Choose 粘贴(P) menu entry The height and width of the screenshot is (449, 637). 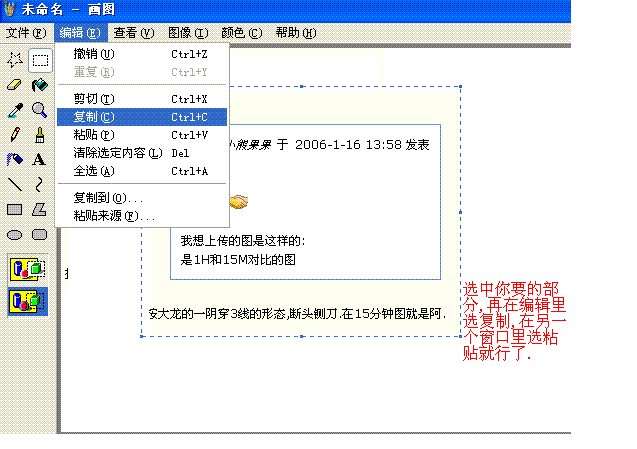[142, 135]
